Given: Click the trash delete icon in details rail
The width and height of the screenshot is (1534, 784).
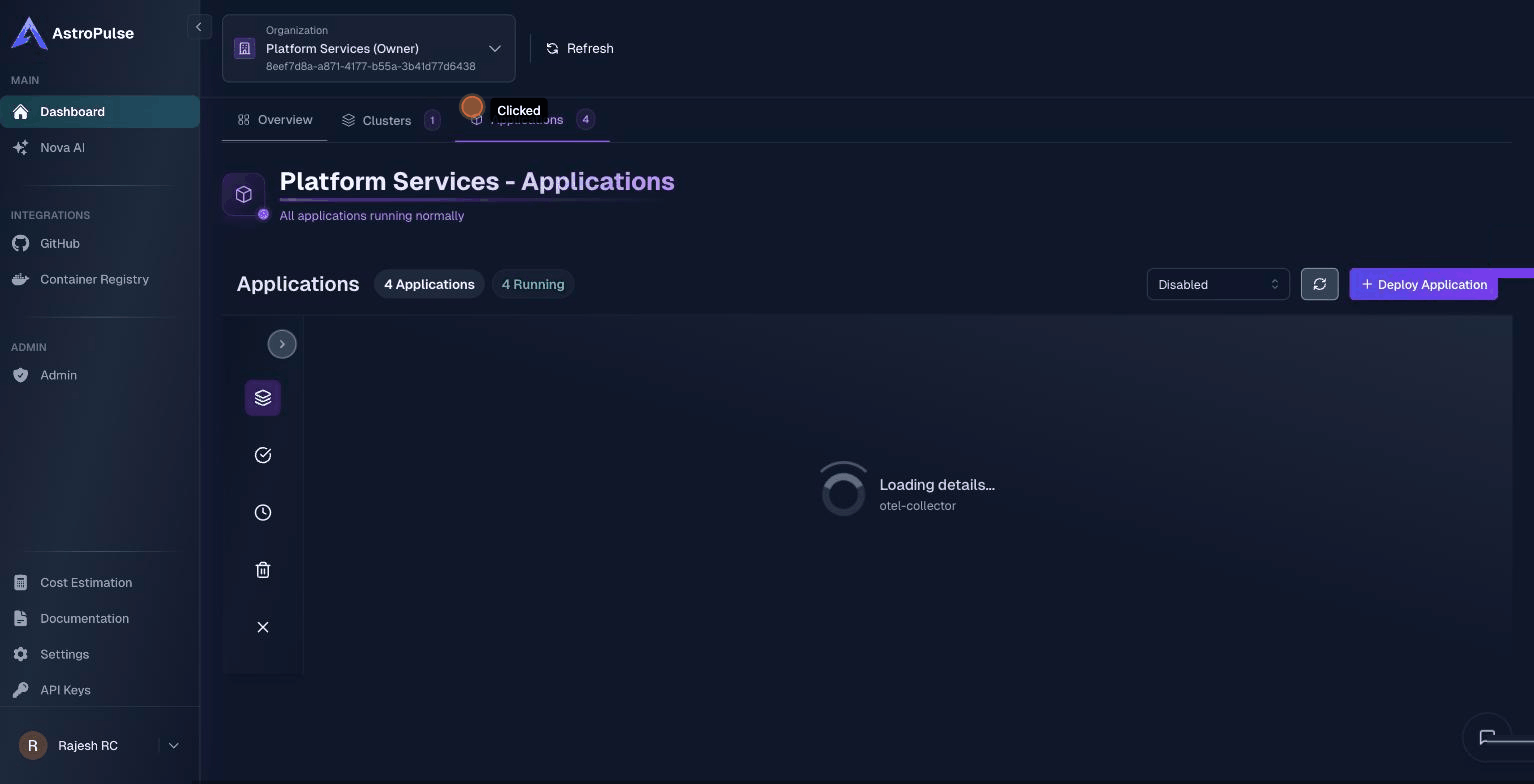Looking at the screenshot, I should (263, 570).
